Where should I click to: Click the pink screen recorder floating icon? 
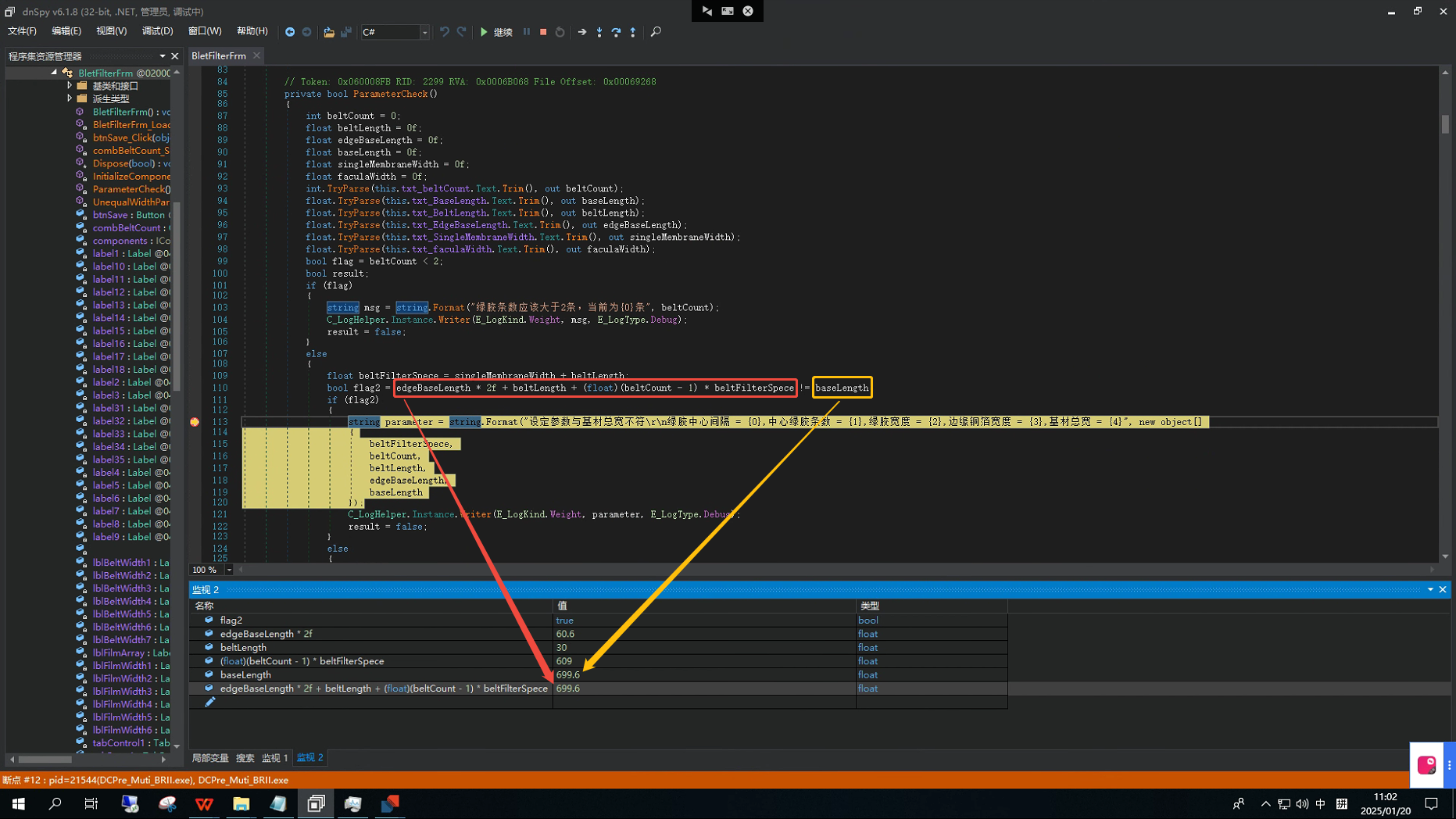[x=1427, y=765]
